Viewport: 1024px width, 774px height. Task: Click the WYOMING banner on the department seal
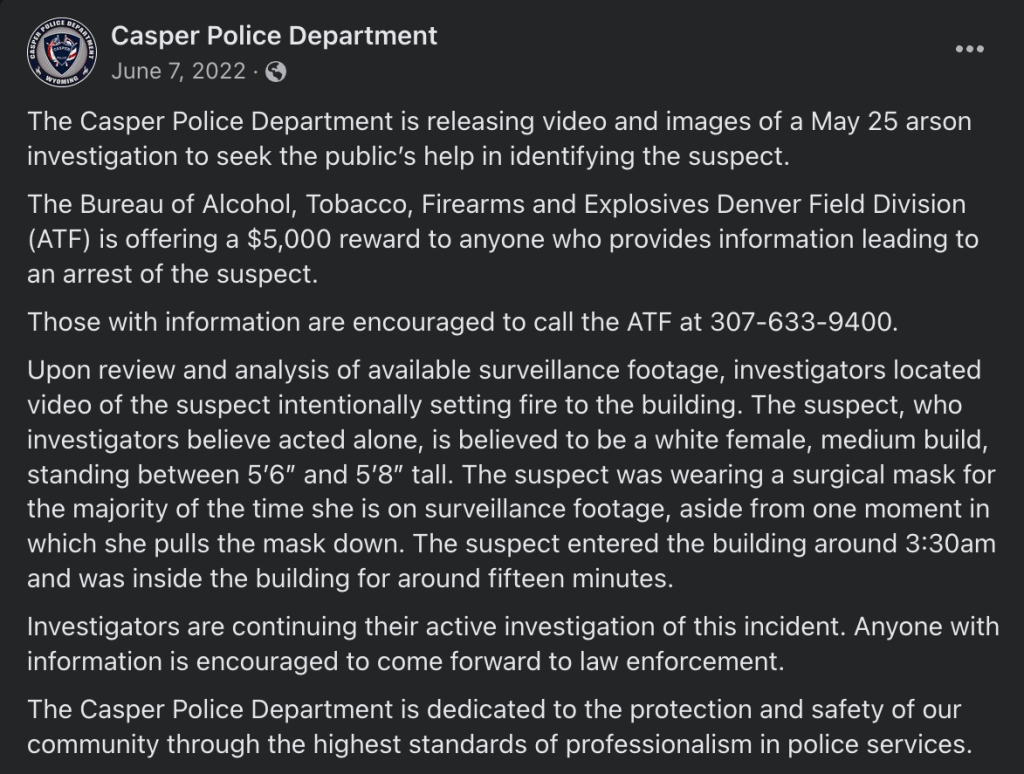tap(63, 79)
